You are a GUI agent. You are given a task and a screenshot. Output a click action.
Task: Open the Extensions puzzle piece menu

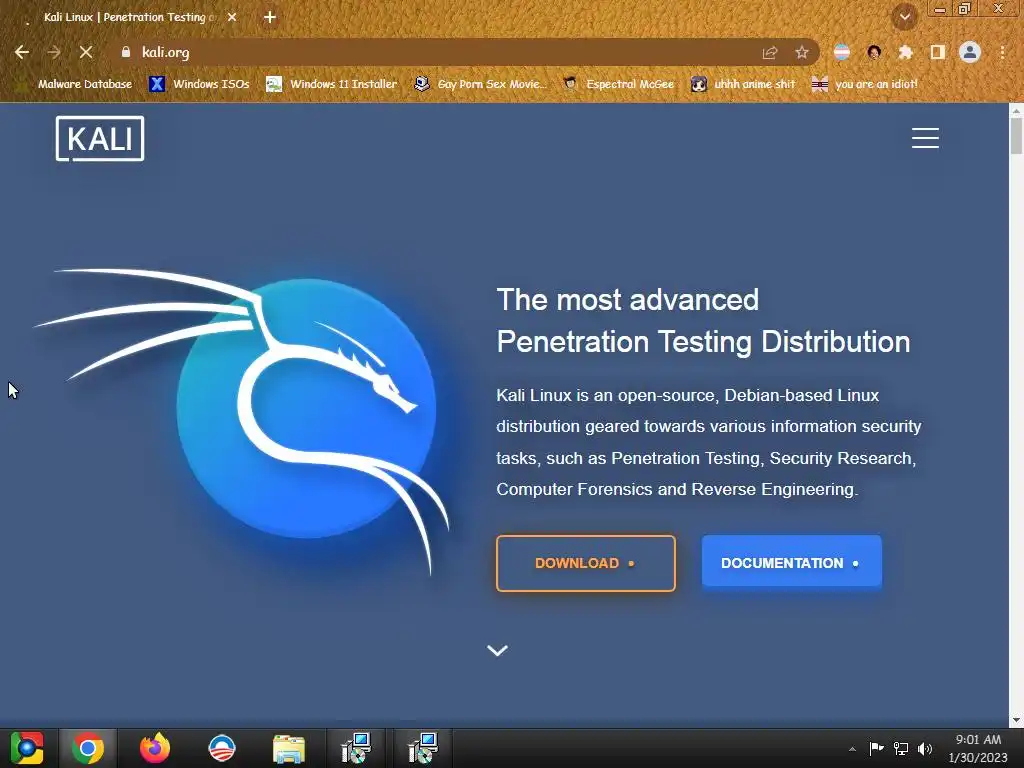click(905, 53)
